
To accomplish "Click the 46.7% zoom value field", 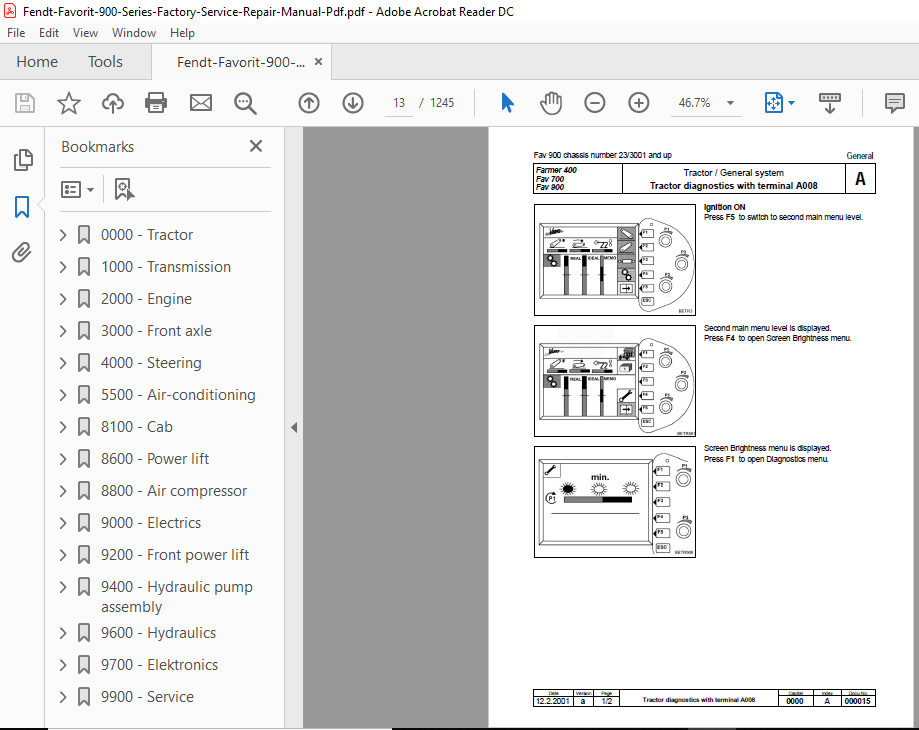I will [x=695, y=103].
